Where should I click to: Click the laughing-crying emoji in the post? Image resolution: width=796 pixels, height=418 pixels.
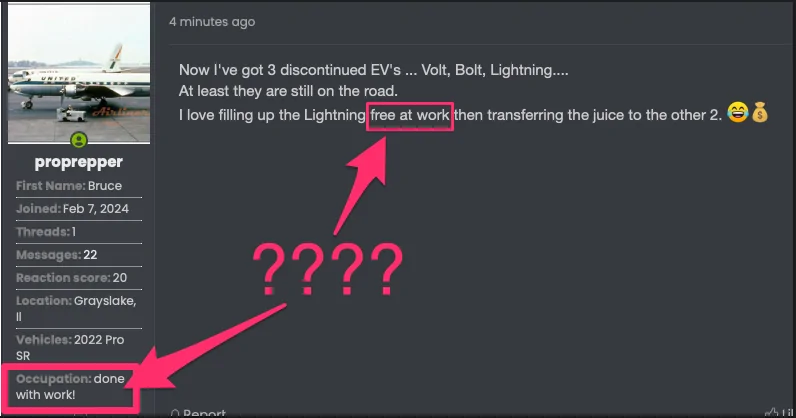(738, 112)
